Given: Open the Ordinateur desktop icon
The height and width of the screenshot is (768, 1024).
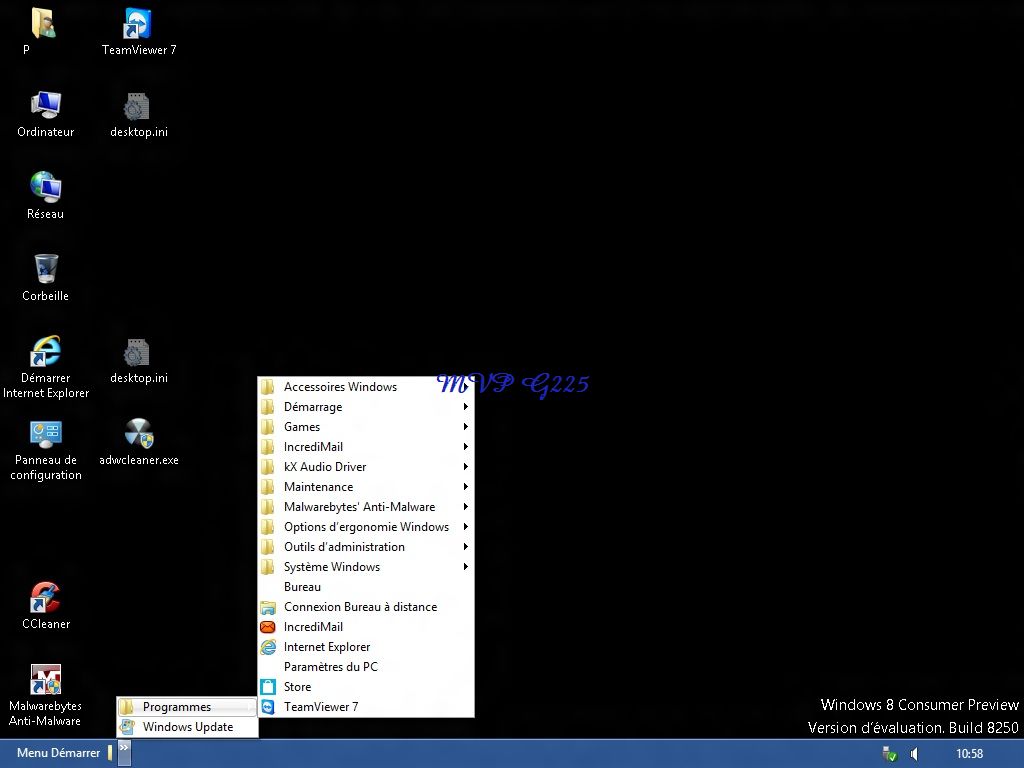Looking at the screenshot, I should (45, 107).
